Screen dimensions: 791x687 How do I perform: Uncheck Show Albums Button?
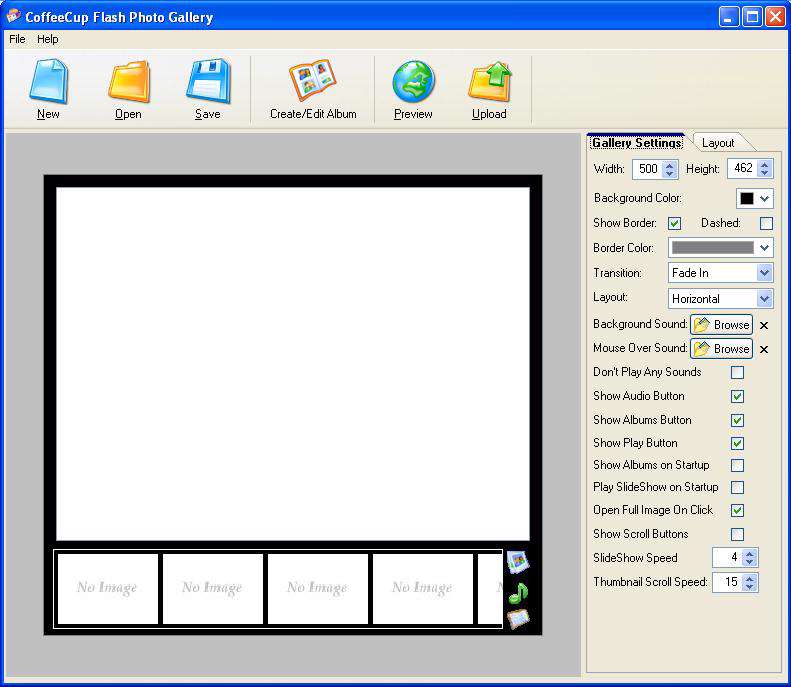tap(738, 420)
